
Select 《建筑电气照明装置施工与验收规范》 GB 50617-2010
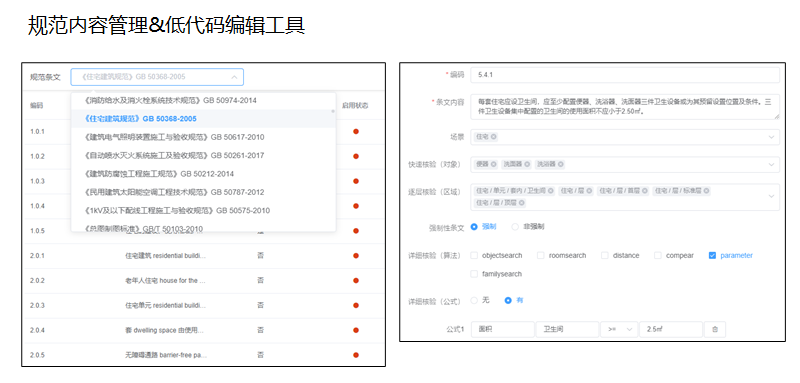tap(203, 137)
